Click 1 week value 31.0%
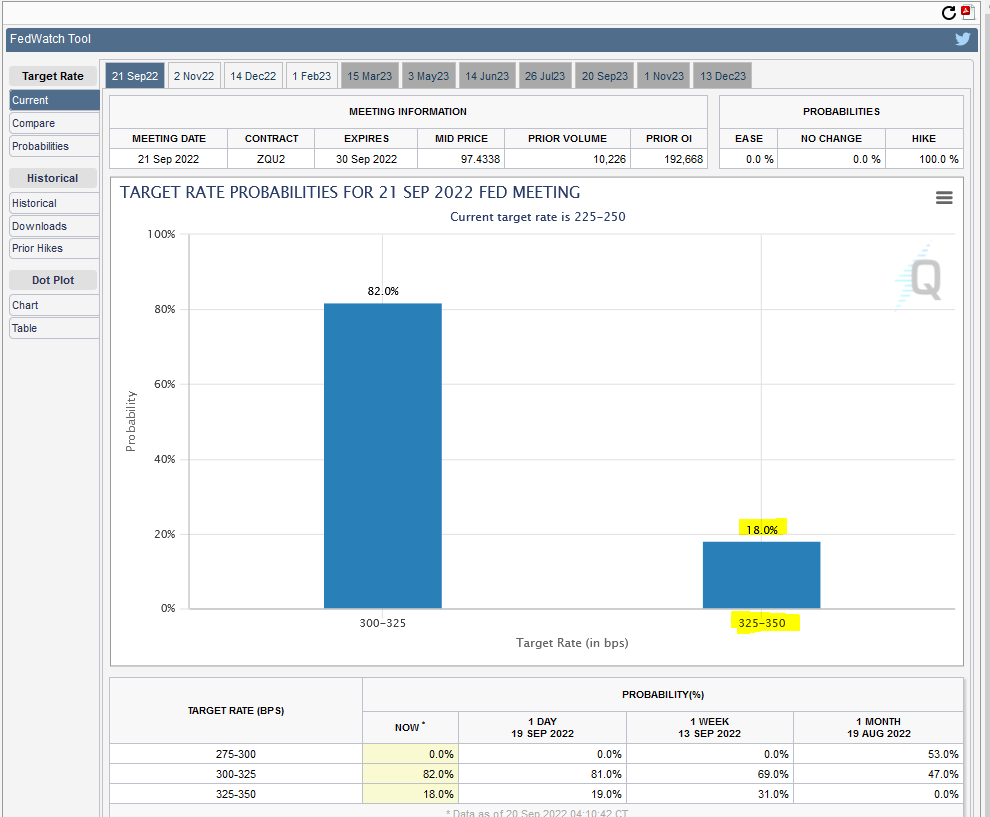 pos(773,794)
